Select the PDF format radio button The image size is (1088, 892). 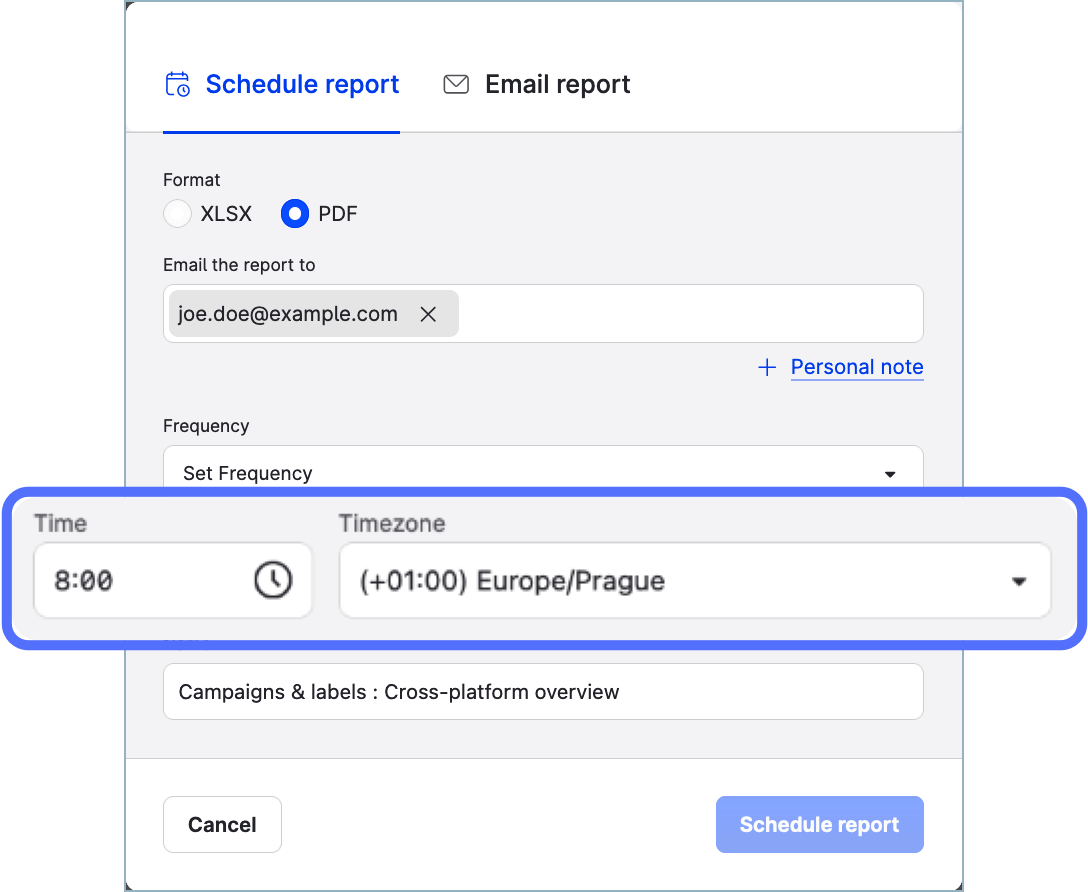tap(295, 213)
